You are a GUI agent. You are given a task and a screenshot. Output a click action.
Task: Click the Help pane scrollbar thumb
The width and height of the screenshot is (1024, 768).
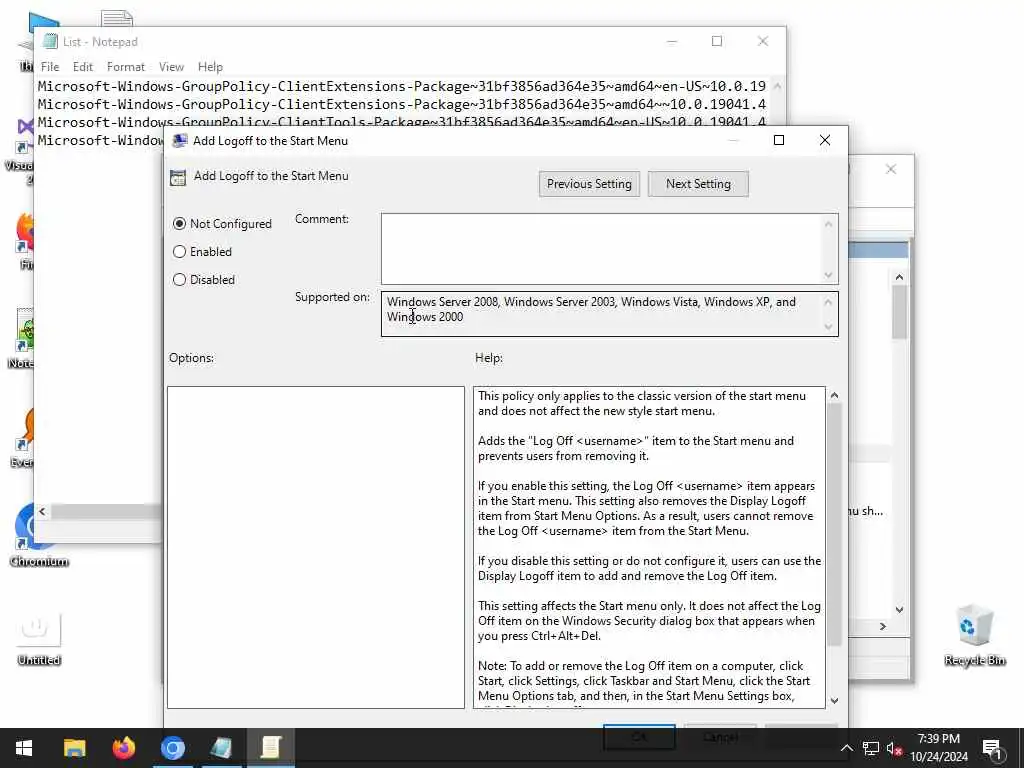click(834, 525)
